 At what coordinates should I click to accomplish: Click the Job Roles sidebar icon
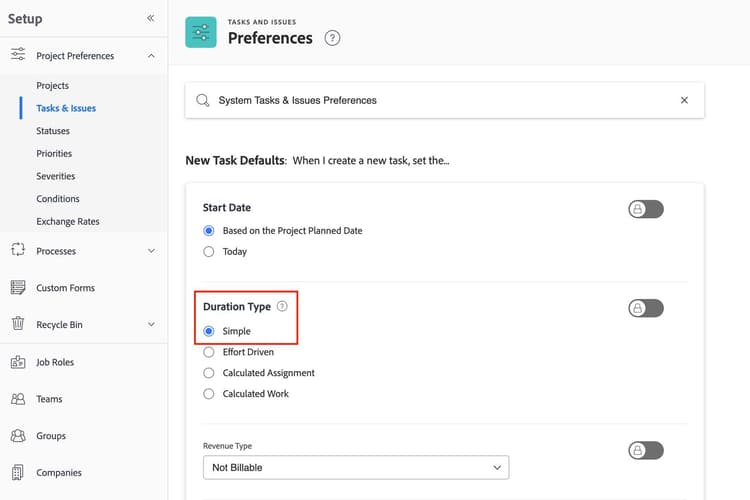pyautogui.click(x=18, y=362)
